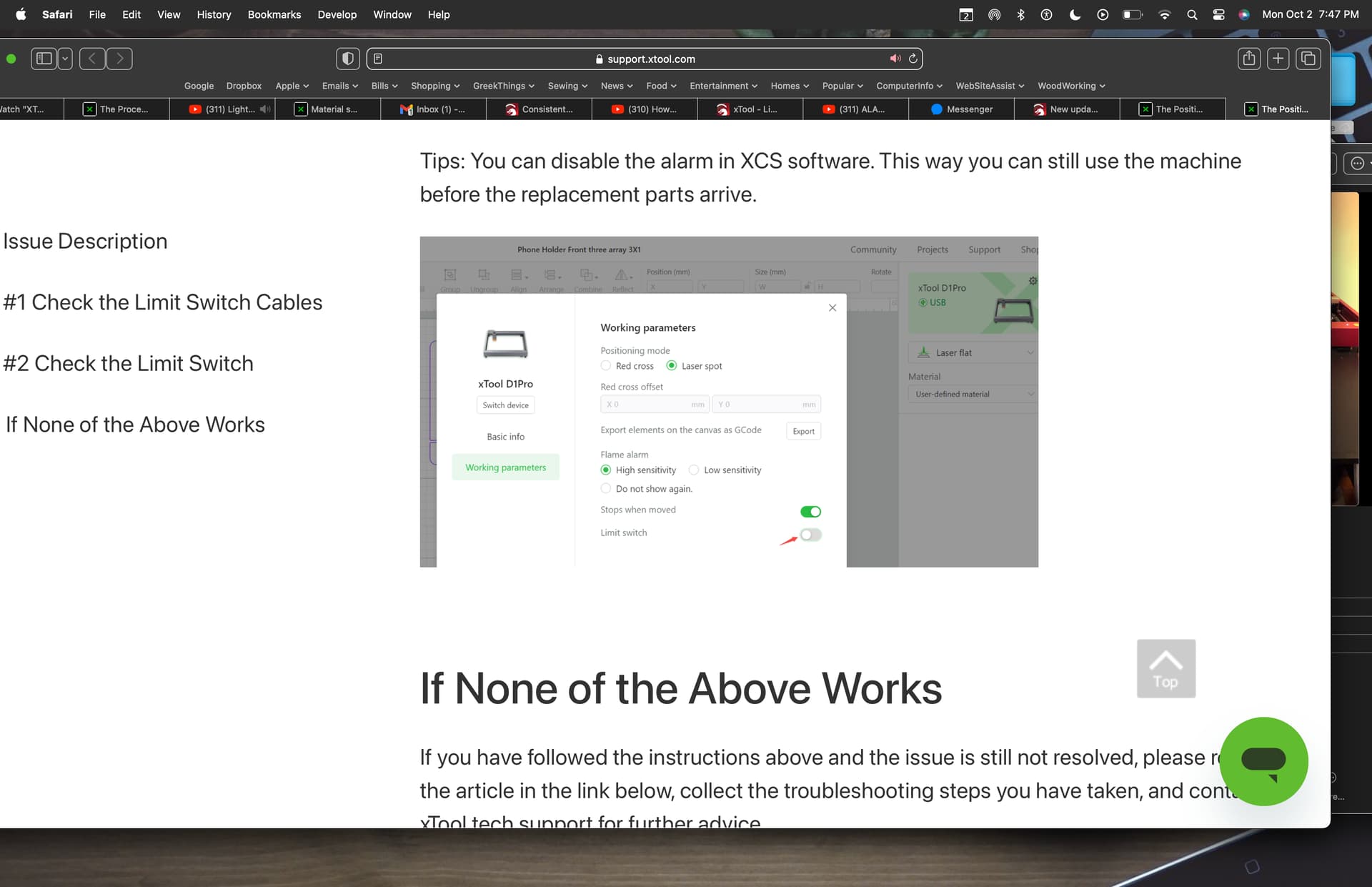Open the Develop menu
Image resolution: width=1372 pixels, height=887 pixels.
(x=337, y=14)
